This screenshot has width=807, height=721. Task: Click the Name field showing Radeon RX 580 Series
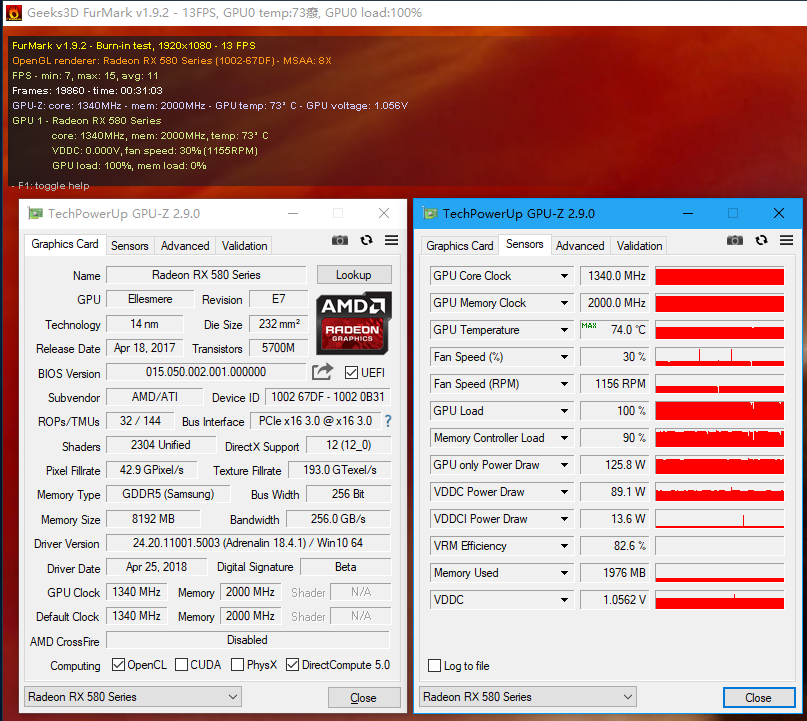click(206, 275)
